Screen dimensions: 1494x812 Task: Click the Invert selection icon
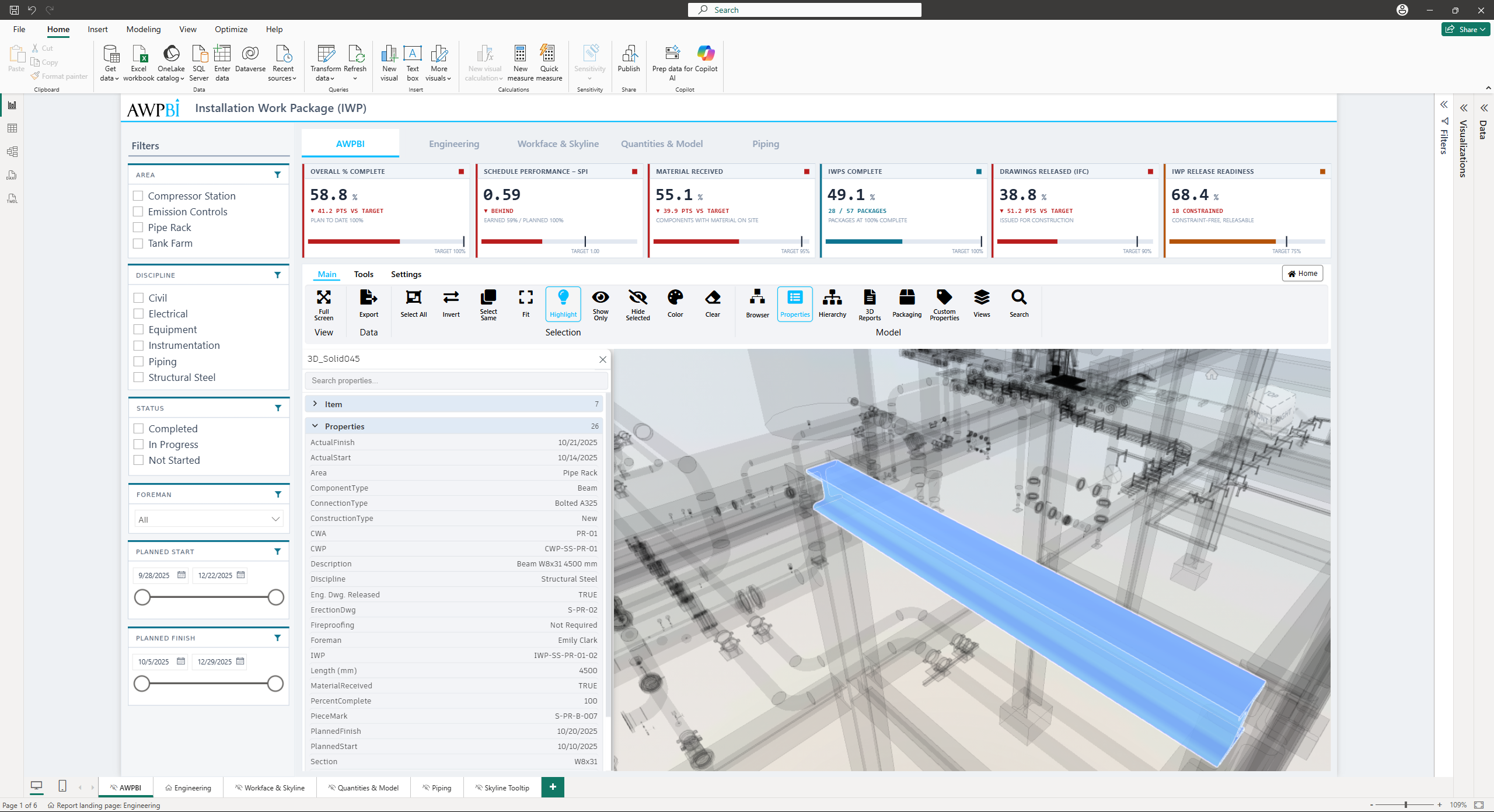click(451, 304)
